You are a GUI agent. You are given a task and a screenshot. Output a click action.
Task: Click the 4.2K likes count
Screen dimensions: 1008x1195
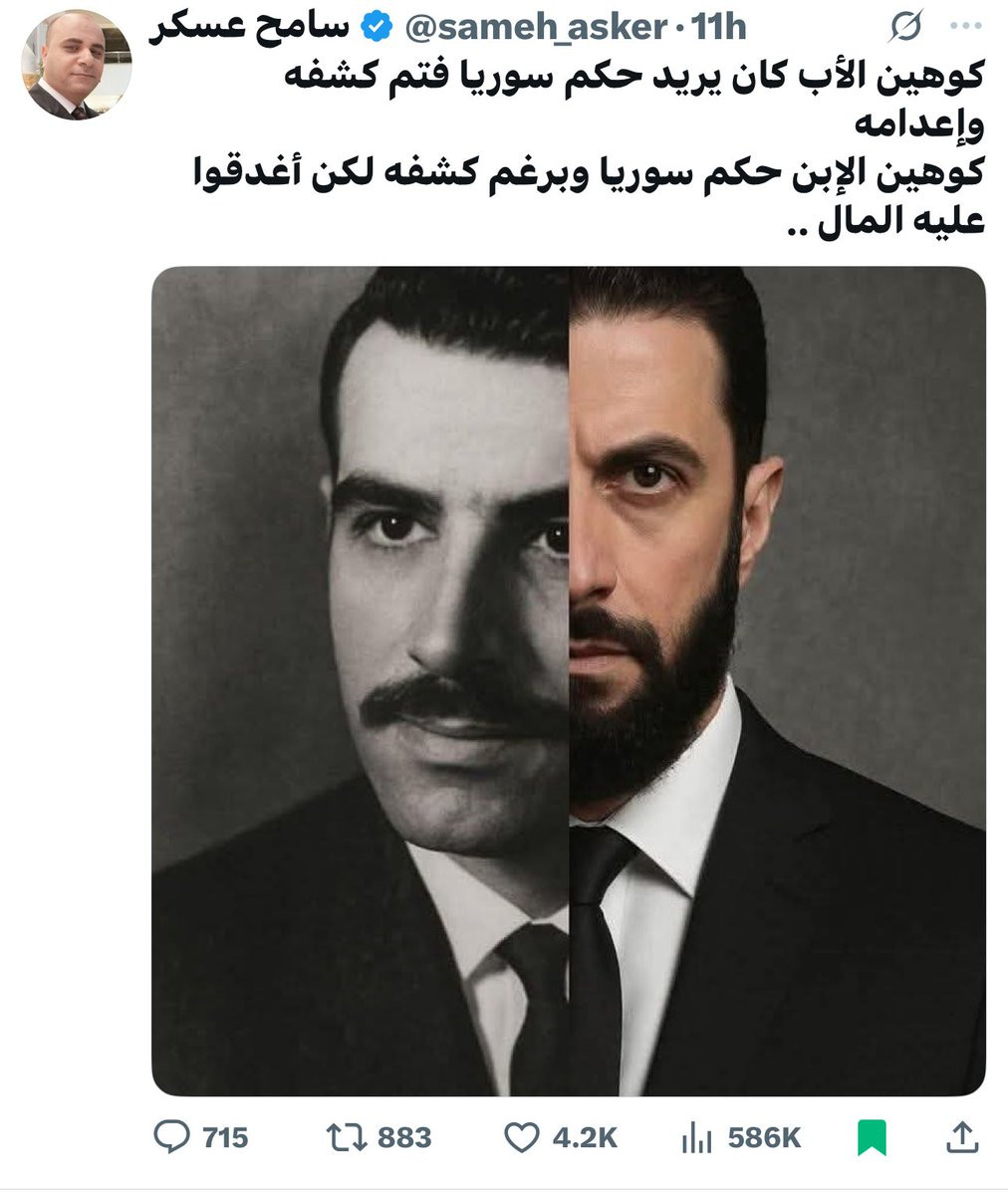coord(587,1137)
